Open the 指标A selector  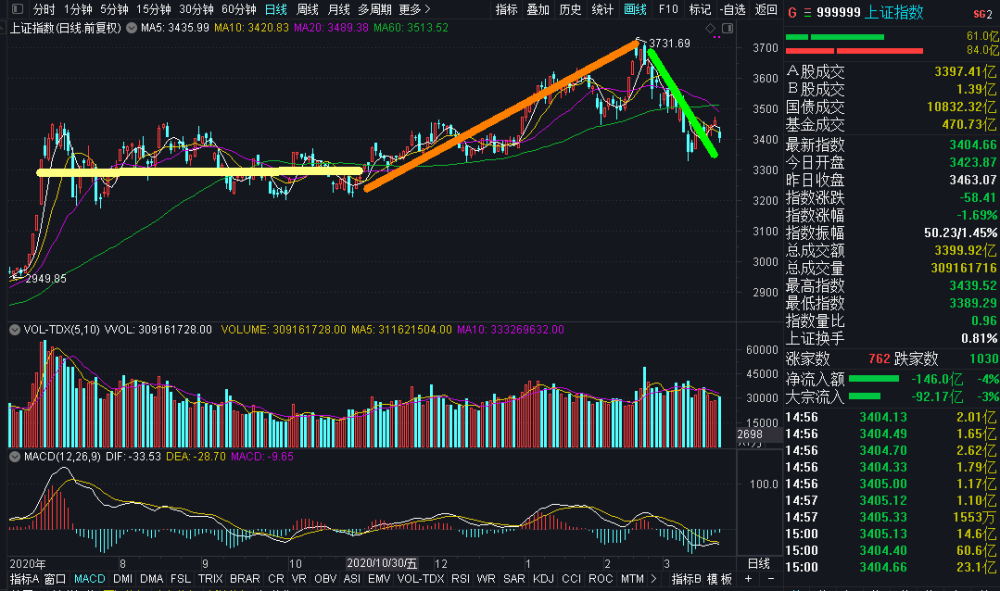(24, 579)
